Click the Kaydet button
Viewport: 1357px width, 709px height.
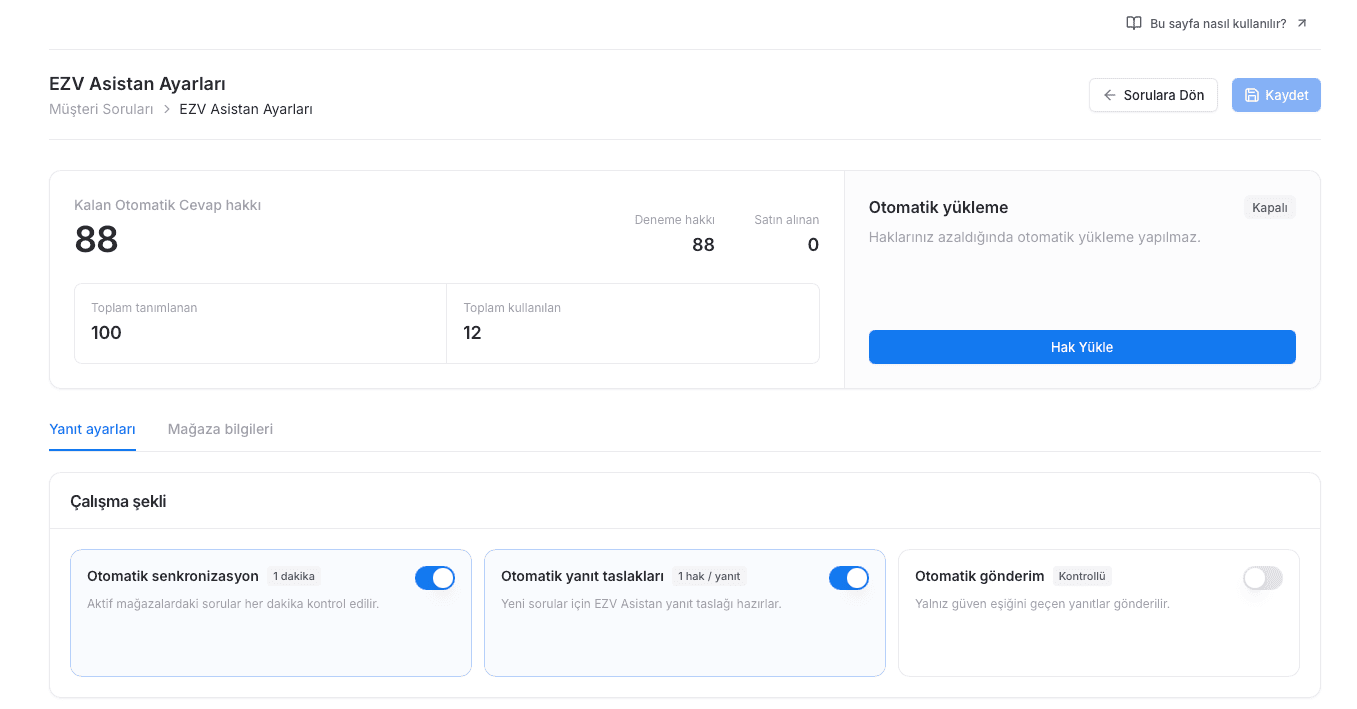tap(1276, 95)
